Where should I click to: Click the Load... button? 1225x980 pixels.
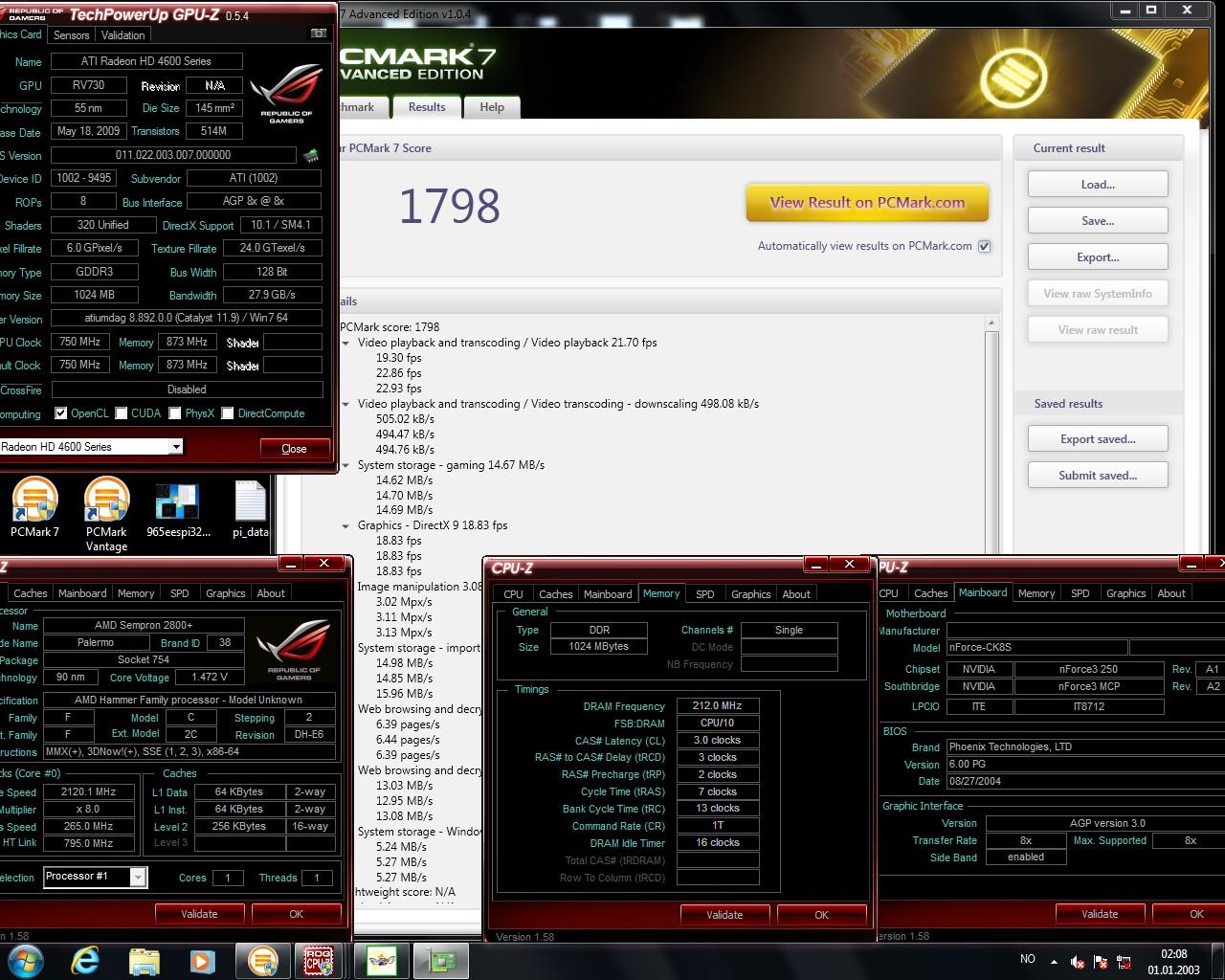1098,185
